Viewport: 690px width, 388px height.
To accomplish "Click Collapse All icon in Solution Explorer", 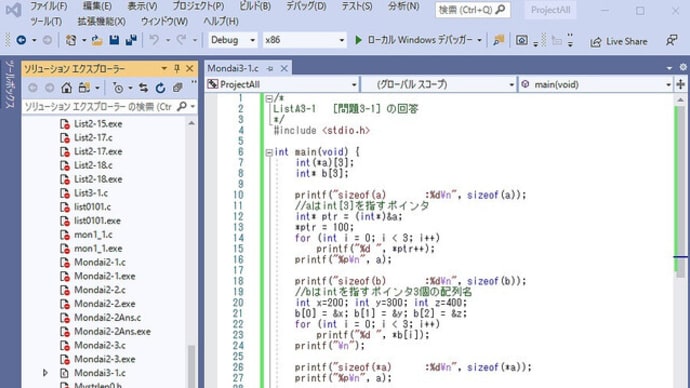I will click(x=177, y=88).
